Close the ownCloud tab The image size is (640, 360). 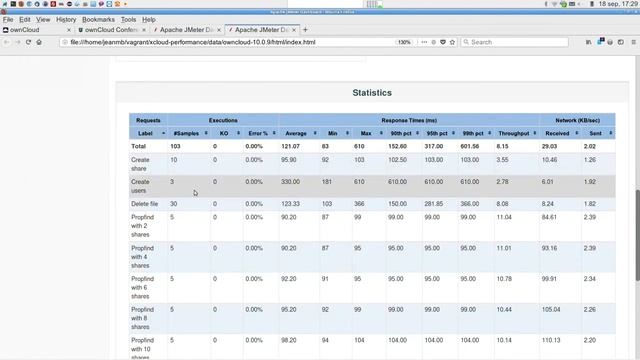(69, 30)
